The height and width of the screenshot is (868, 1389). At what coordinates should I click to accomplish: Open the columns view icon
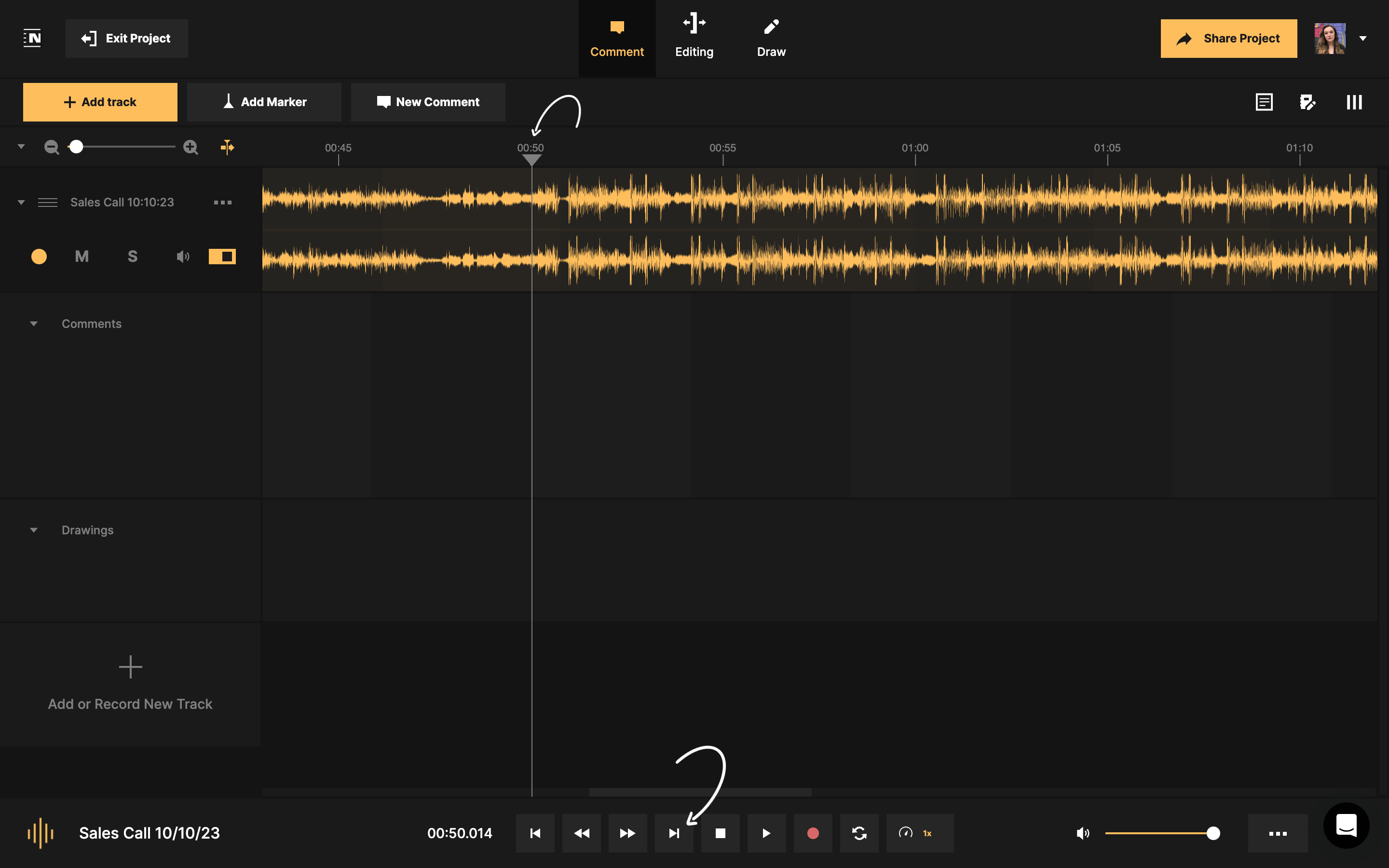tap(1353, 102)
